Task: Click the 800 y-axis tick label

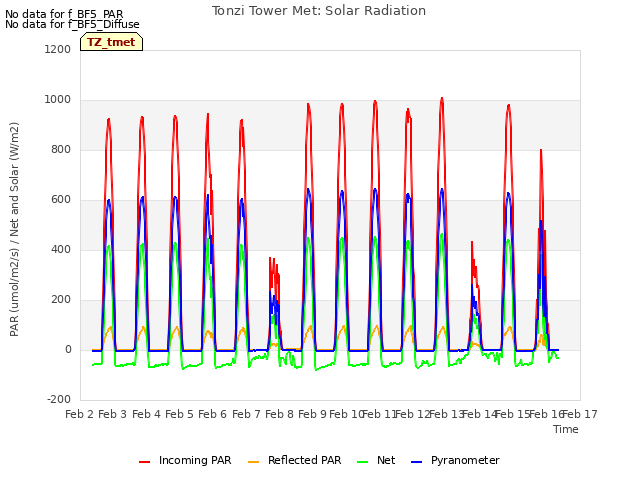Action: coord(61,149)
